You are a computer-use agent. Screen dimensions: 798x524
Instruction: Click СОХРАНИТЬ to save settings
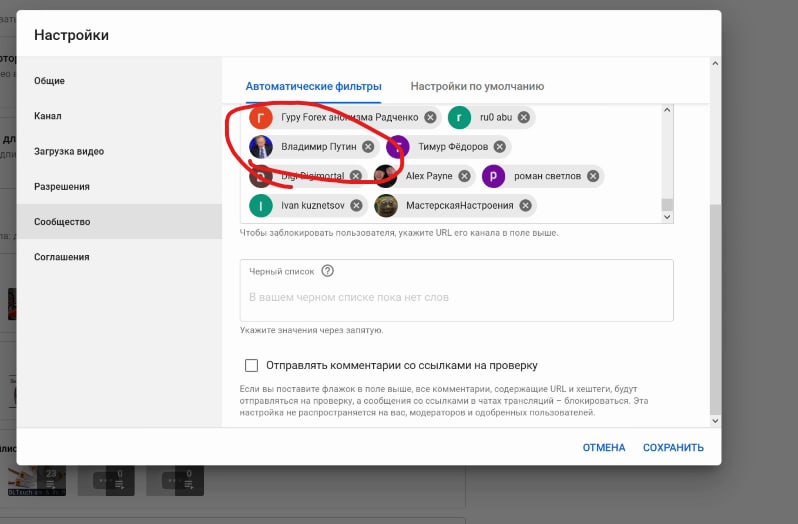673,448
